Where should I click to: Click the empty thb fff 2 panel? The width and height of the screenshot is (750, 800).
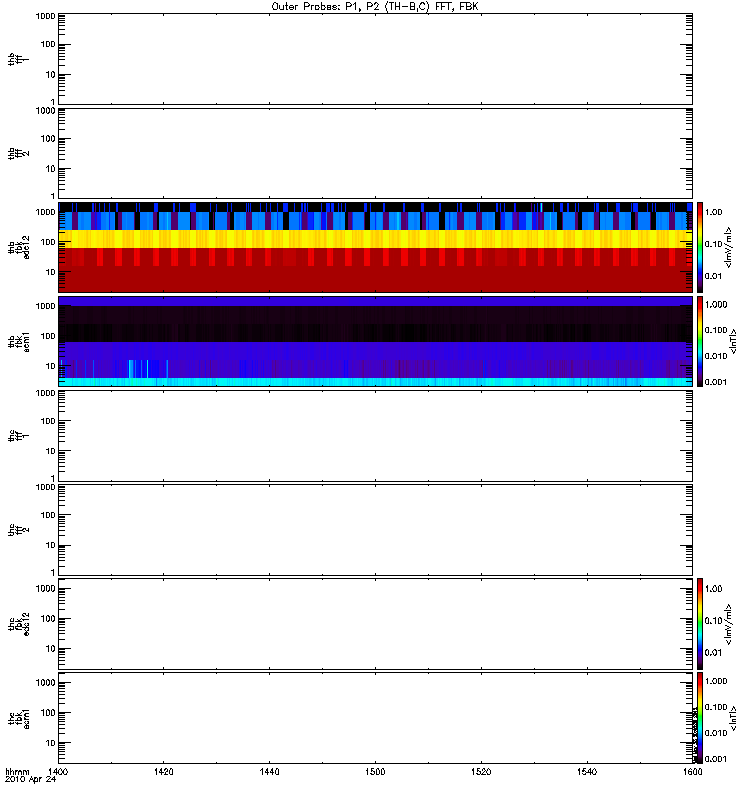click(x=375, y=153)
